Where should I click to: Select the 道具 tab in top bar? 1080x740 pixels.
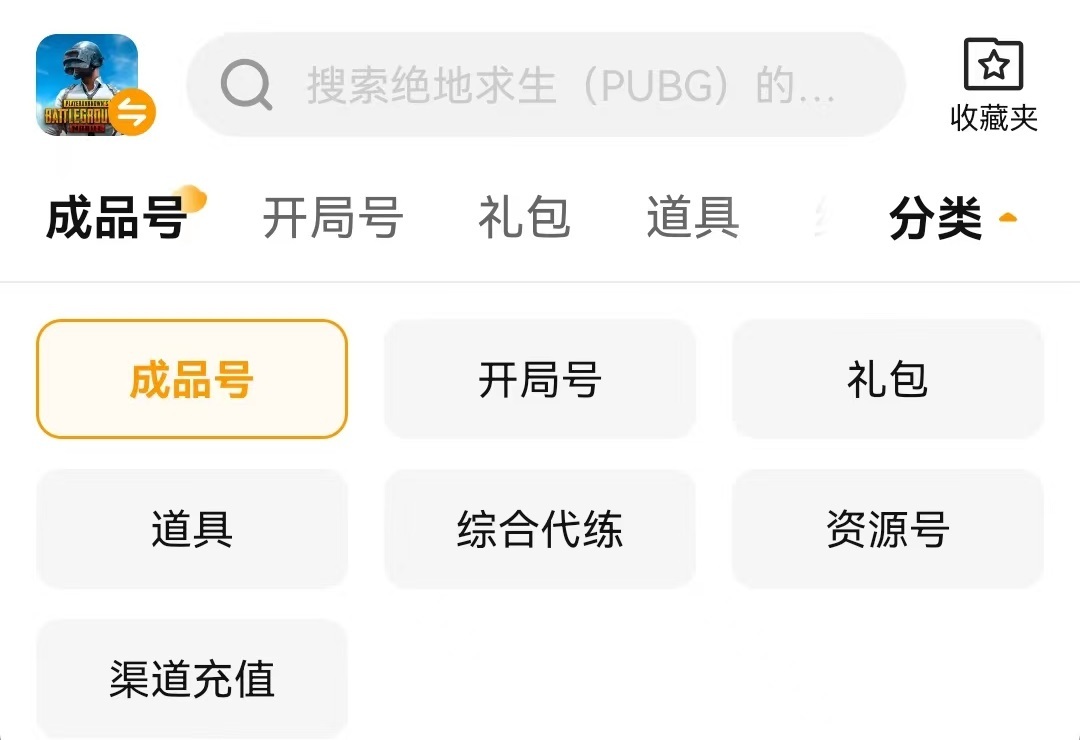692,218
